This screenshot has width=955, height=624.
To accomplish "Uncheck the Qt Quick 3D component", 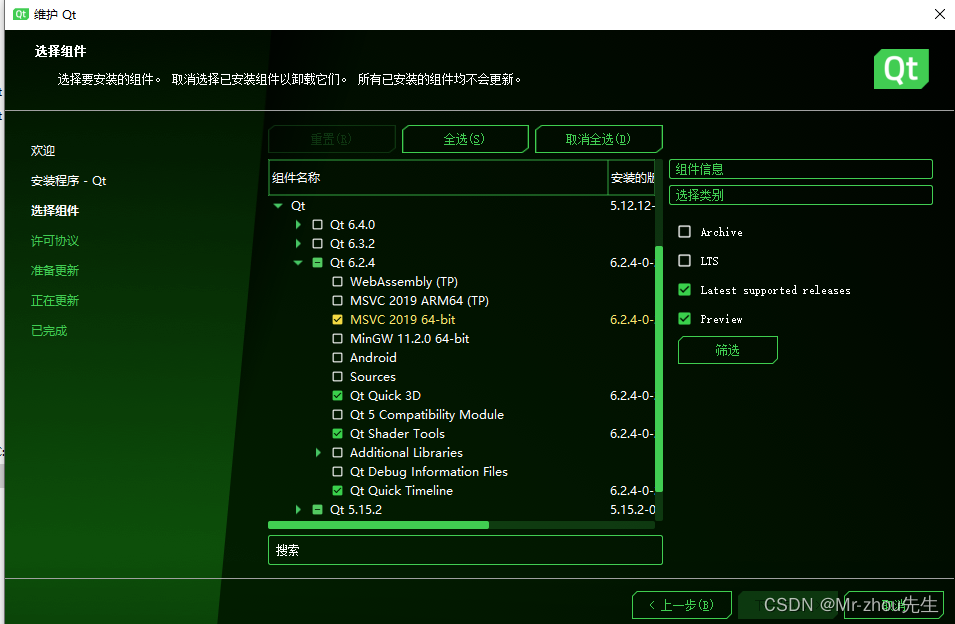I will click(x=337, y=395).
